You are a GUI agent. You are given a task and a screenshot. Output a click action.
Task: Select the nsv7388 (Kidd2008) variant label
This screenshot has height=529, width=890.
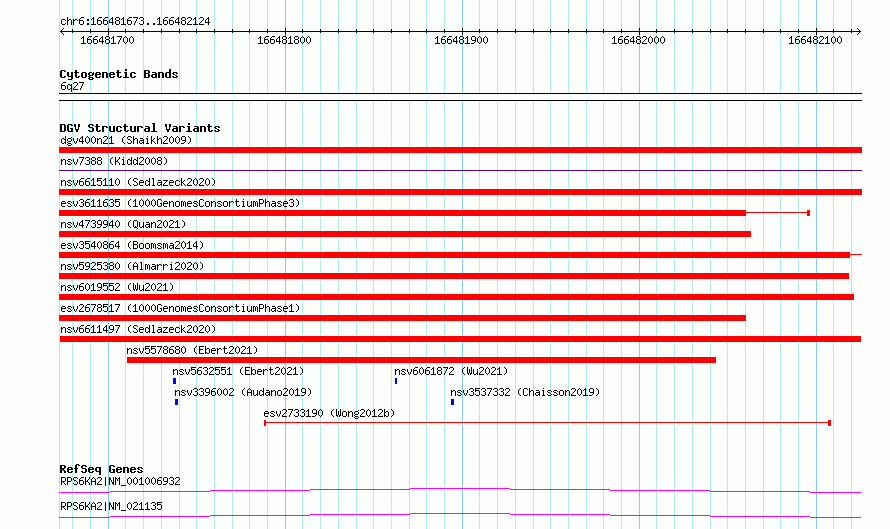coord(114,161)
